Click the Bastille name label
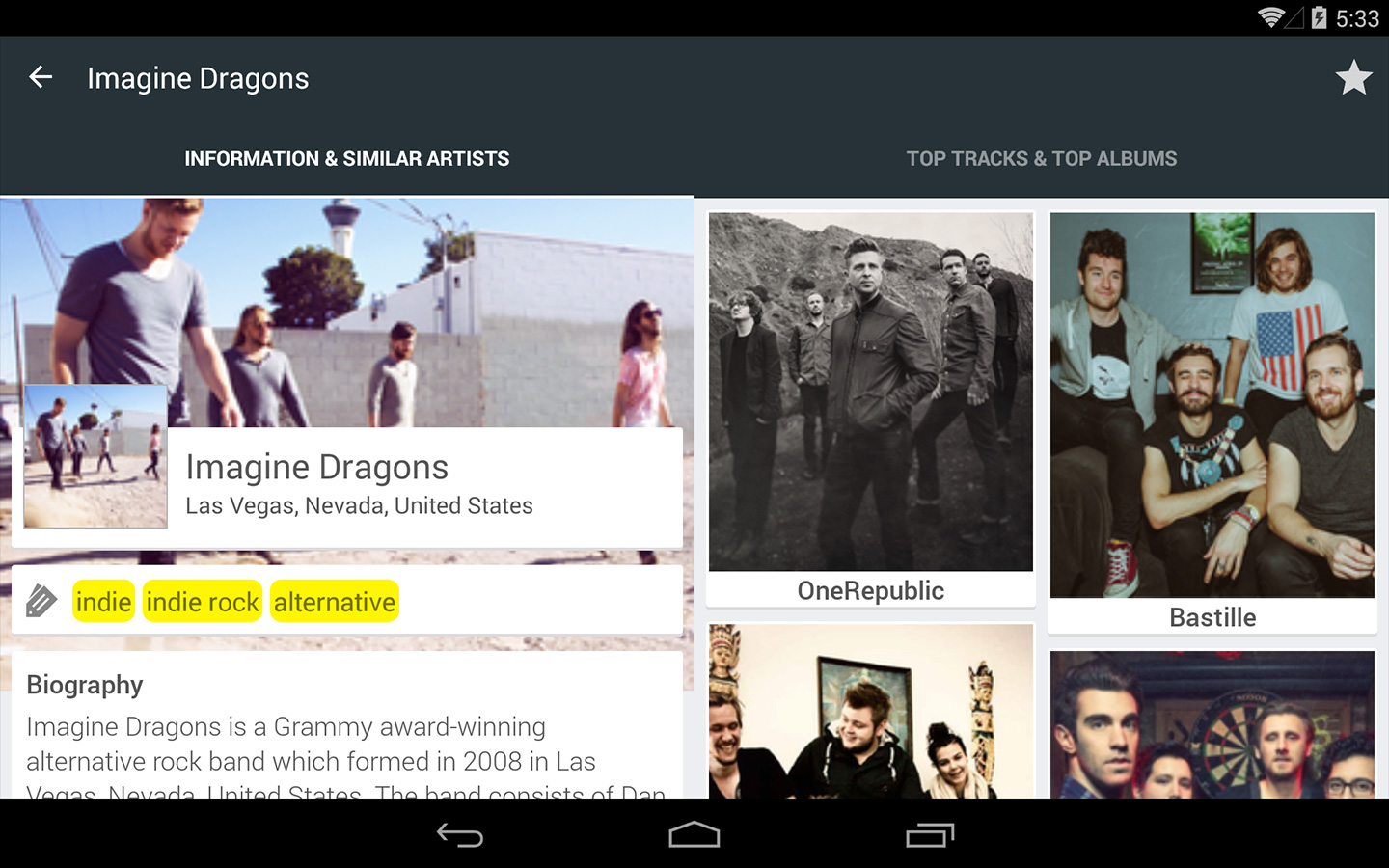Viewport: 1389px width, 868px height. tap(1212, 617)
